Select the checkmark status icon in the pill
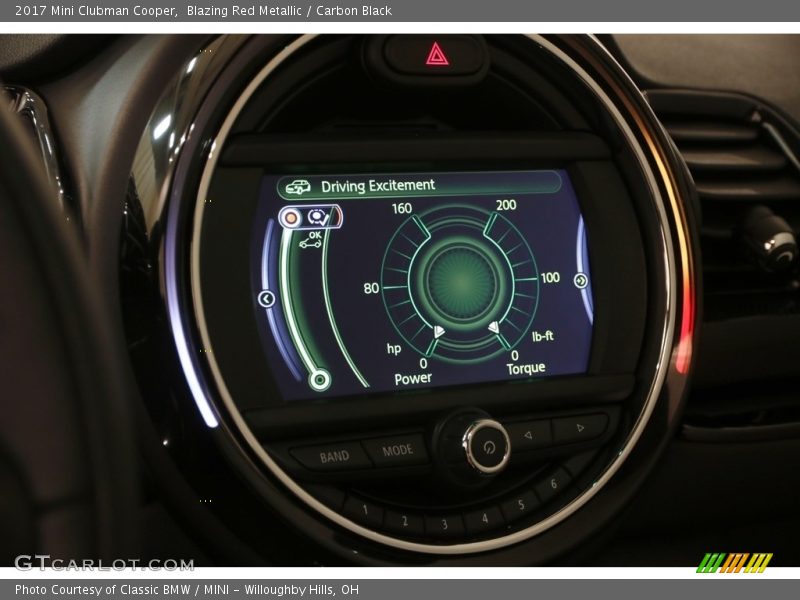The width and height of the screenshot is (800, 600). tap(318, 218)
